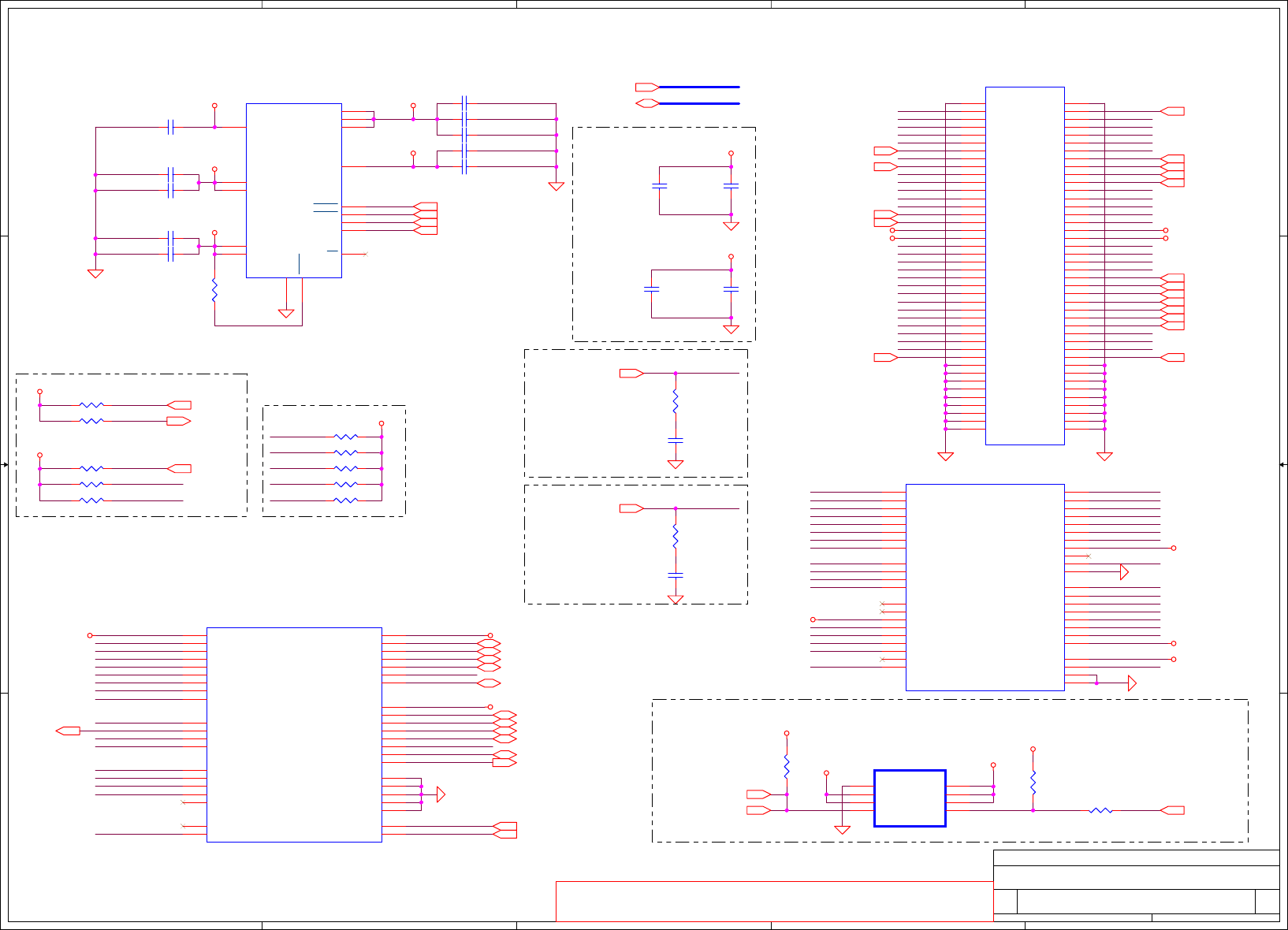1288x930 pixels.
Task: Click the input port in the lower RC dashed box
Action: [x=632, y=508]
